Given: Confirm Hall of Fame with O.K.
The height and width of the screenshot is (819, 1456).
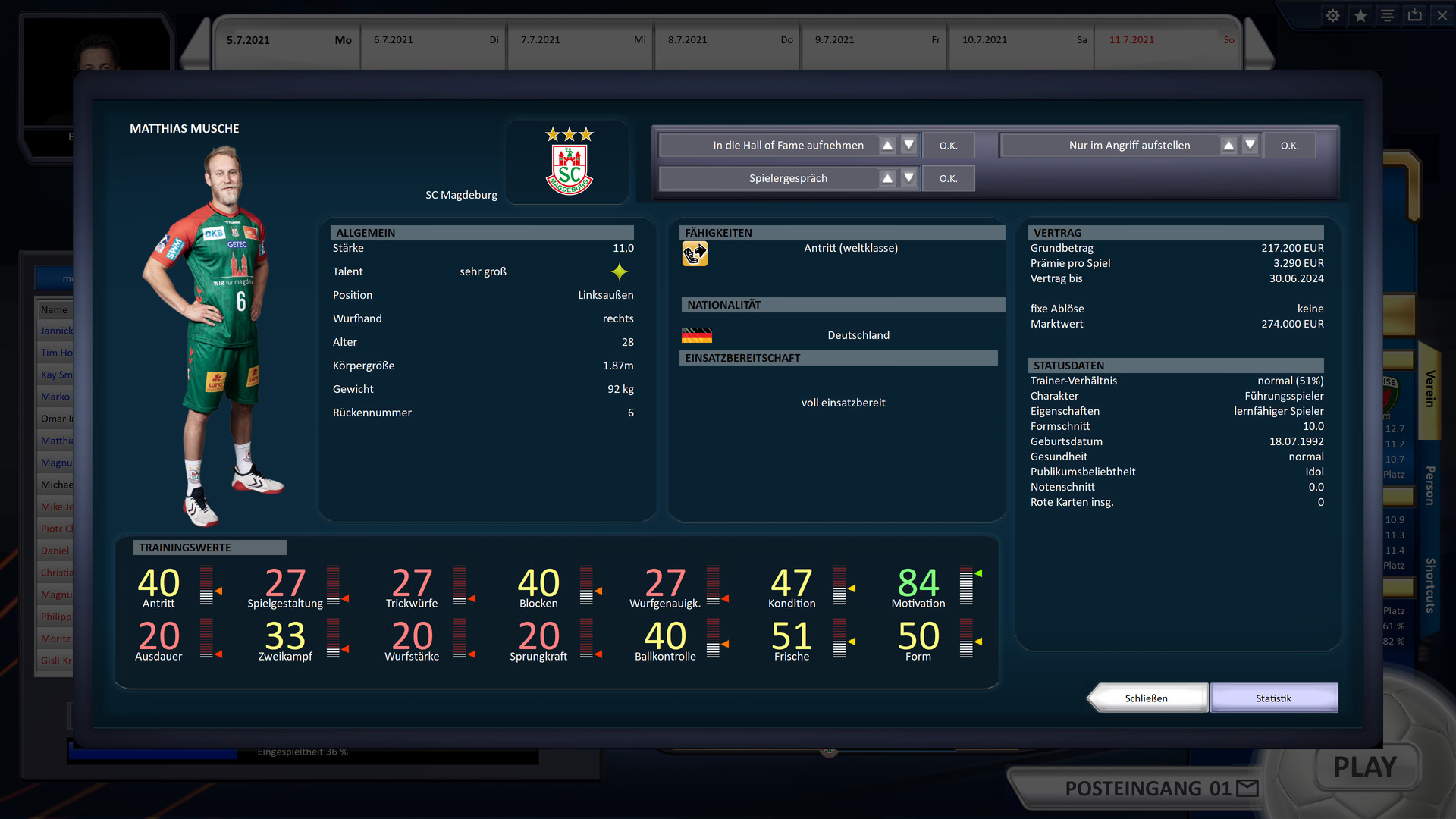Looking at the screenshot, I should [x=948, y=146].
